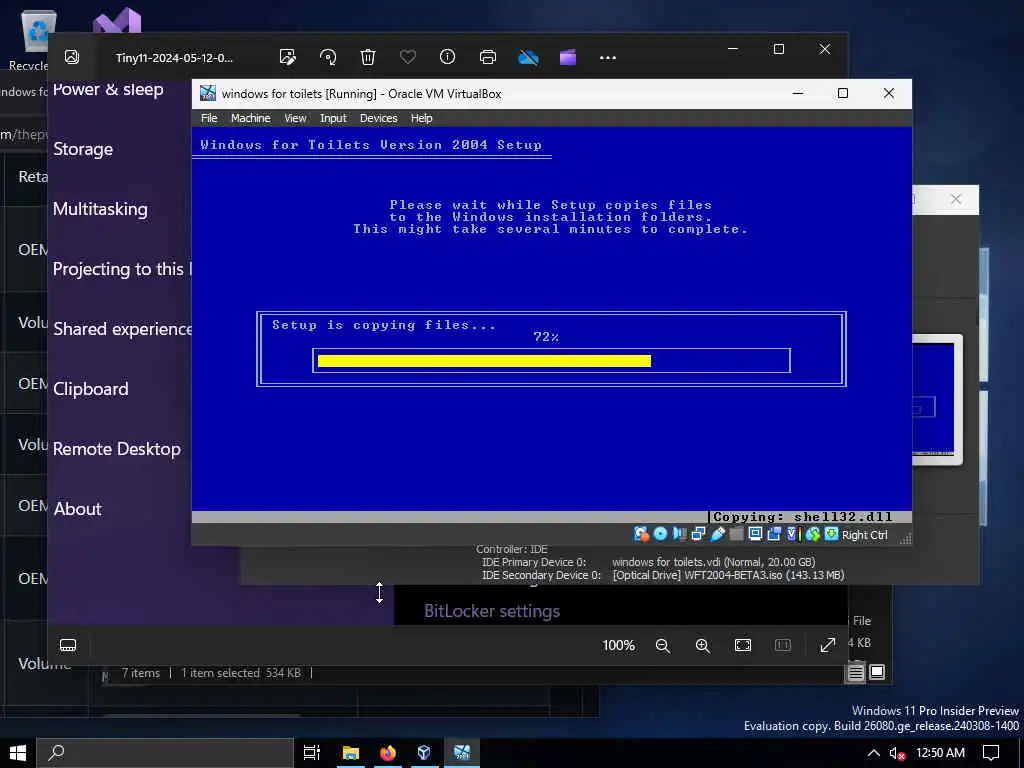This screenshot has height=768, width=1024.
Task: Mark the photo as favorite with heart icon
Action: click(408, 57)
